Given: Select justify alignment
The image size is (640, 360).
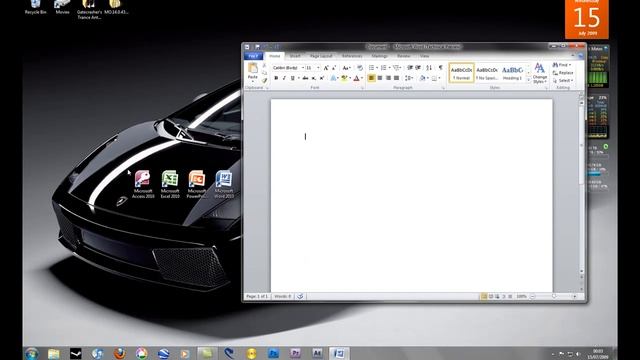Looking at the screenshot, I should point(396,78).
